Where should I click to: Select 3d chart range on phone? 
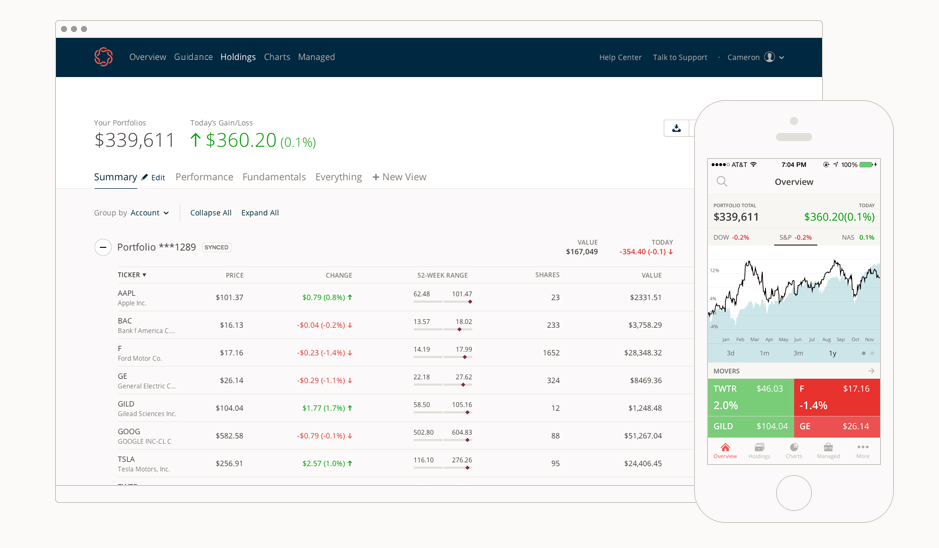click(730, 353)
